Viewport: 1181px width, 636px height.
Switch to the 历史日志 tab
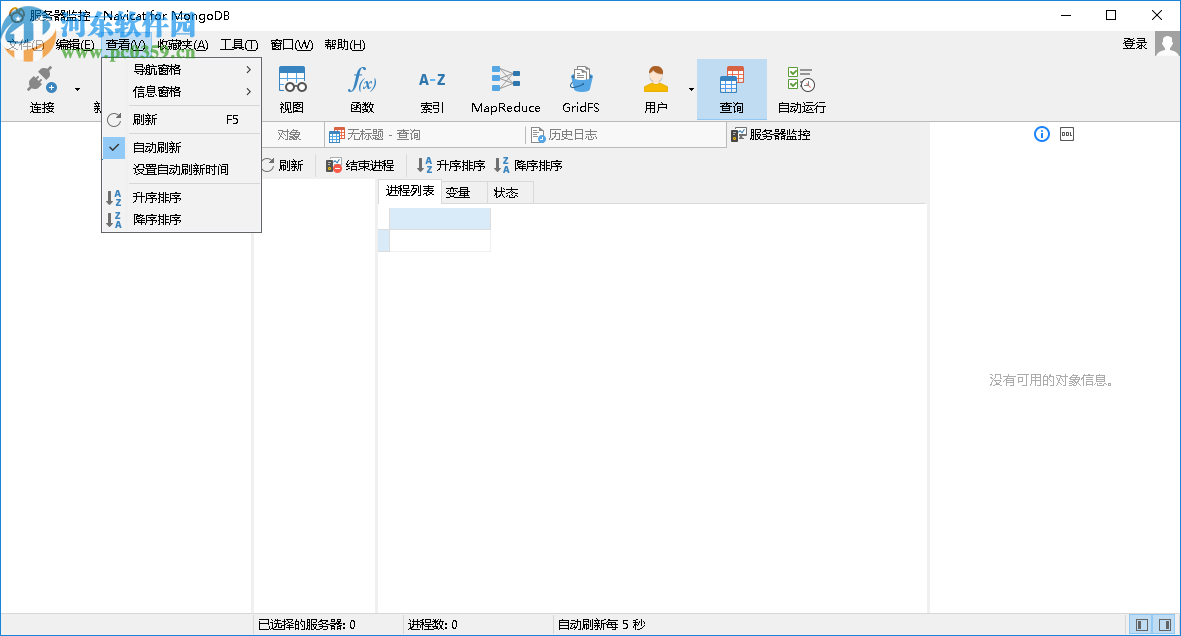(625, 135)
